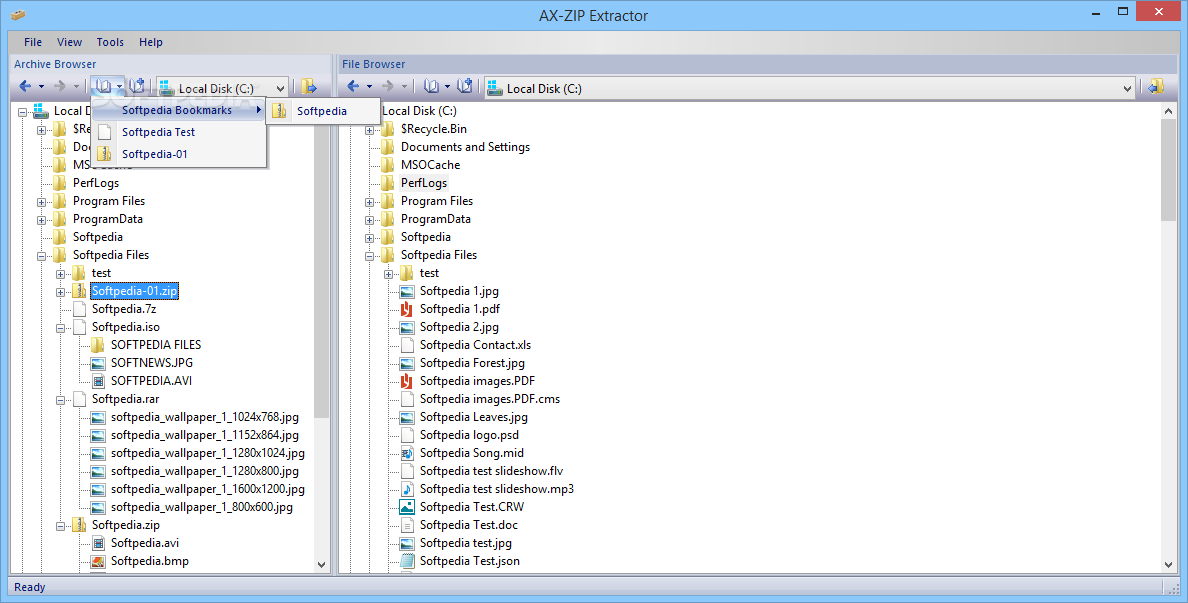This screenshot has height=603, width=1188.
Task: Click Archive Browser scrollbar down arrow
Action: 321,564
